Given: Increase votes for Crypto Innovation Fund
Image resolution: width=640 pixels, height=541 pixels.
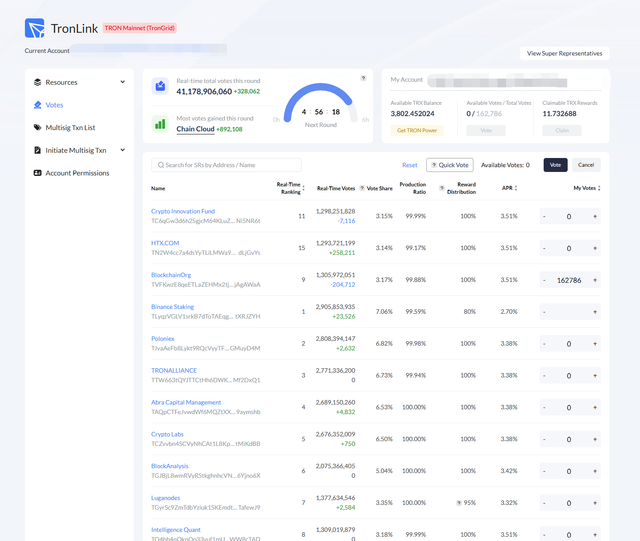Looking at the screenshot, I should tap(595, 216).
